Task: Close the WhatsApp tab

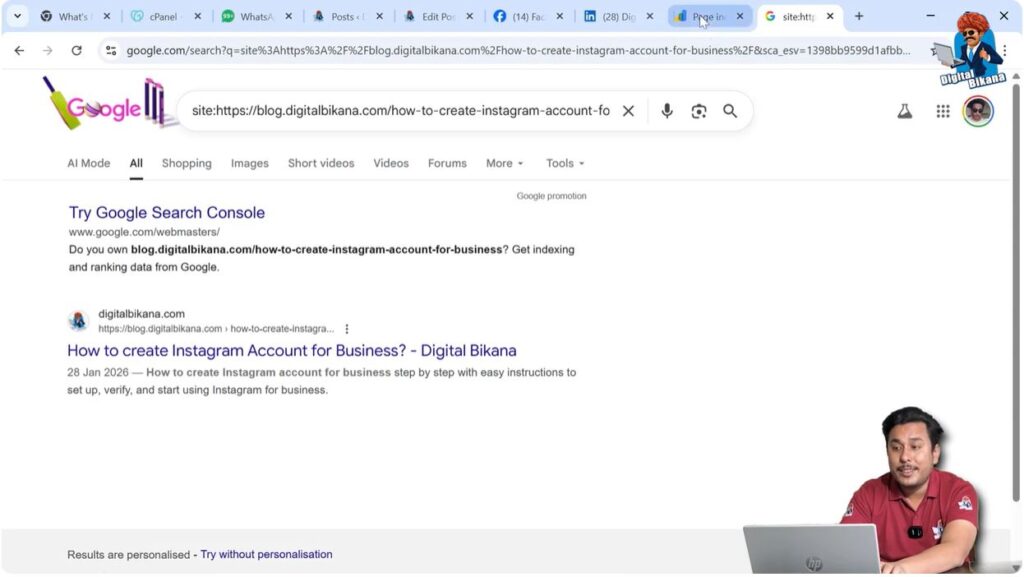Action: (289, 16)
